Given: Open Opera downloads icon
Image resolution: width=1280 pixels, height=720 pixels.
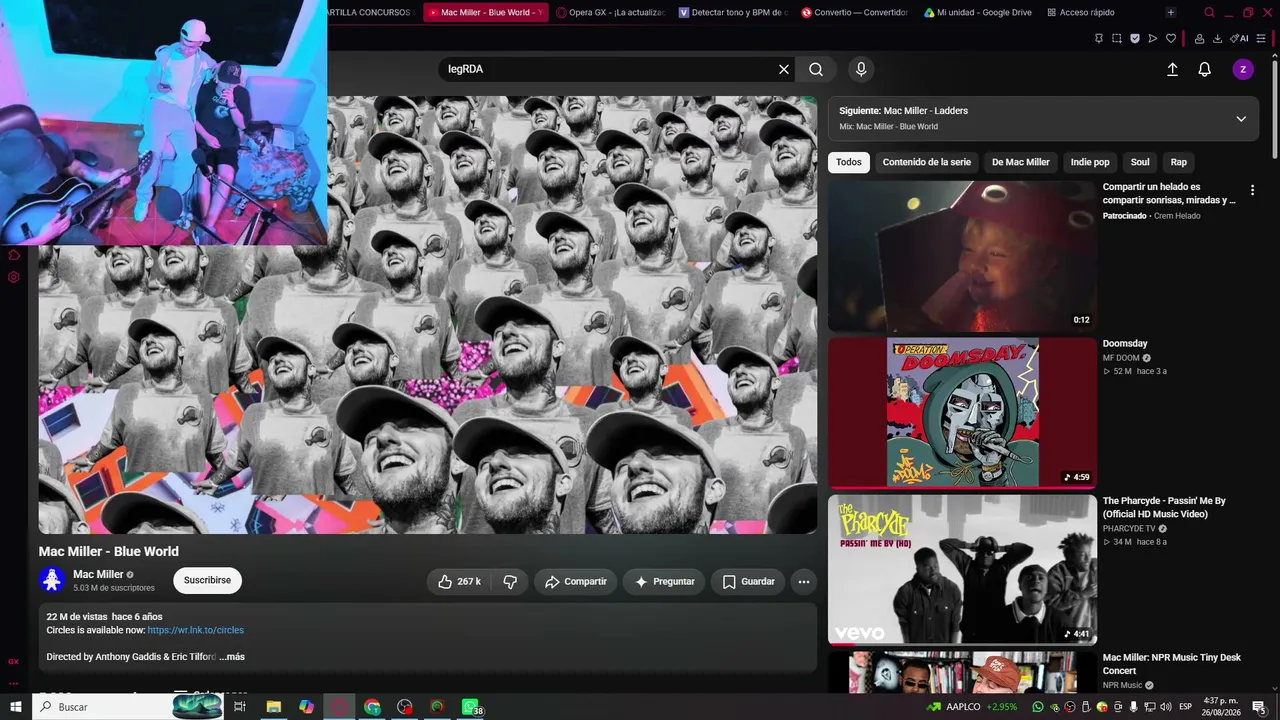Looking at the screenshot, I should point(1217,38).
